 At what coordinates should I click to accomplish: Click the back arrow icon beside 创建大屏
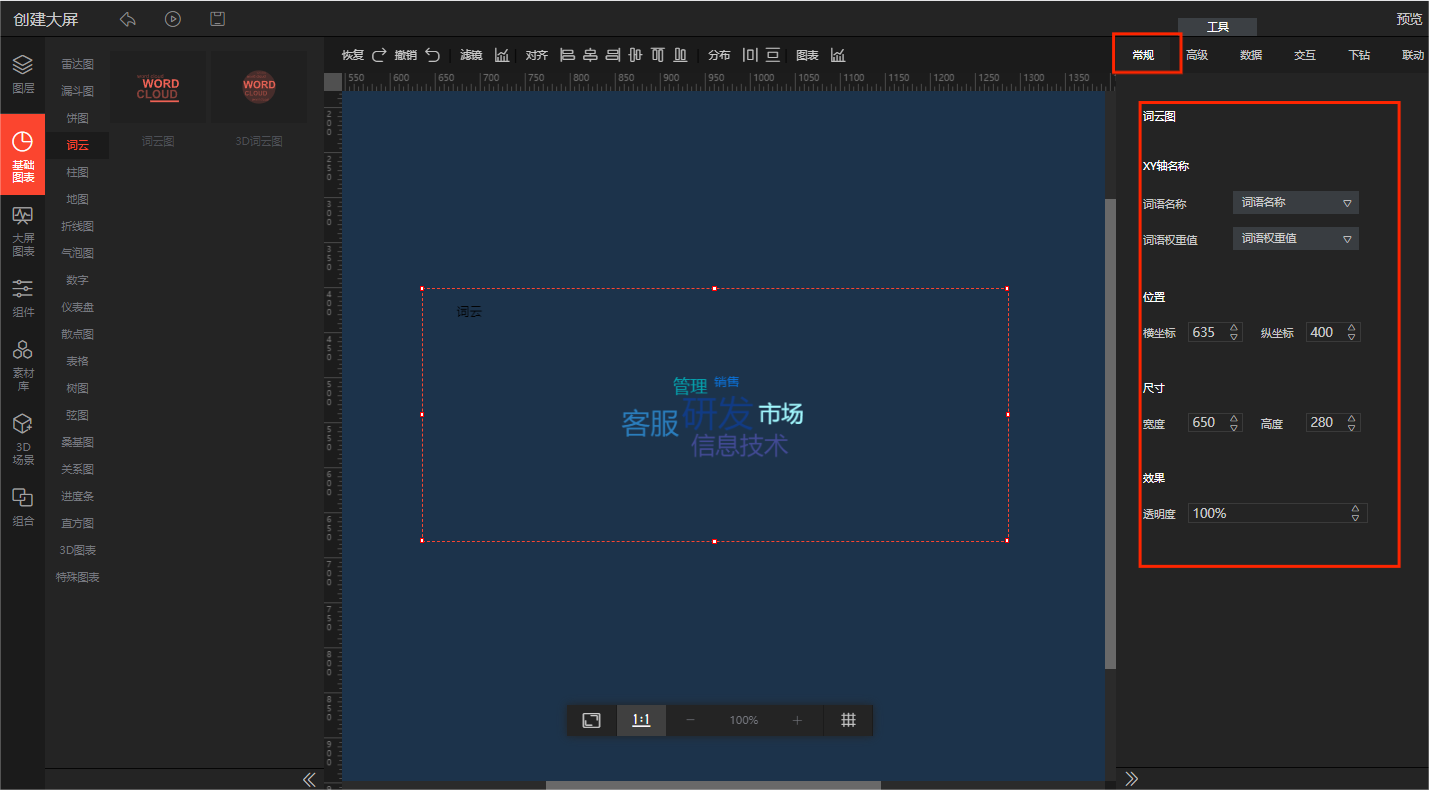(x=128, y=19)
